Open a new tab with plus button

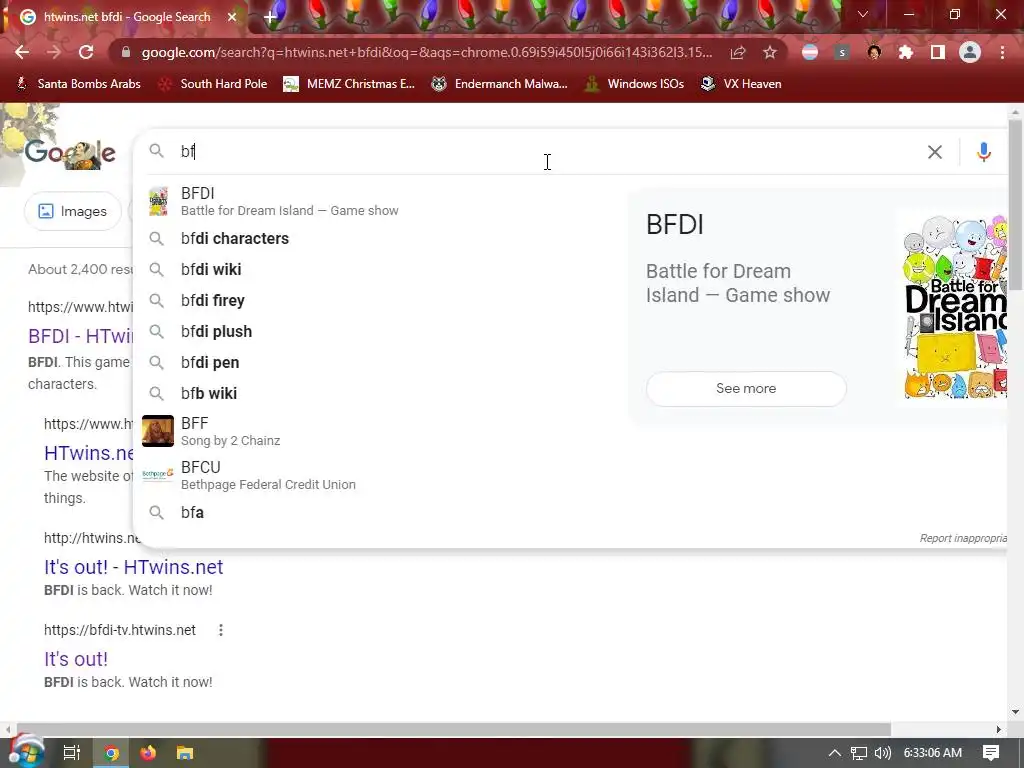click(x=270, y=17)
